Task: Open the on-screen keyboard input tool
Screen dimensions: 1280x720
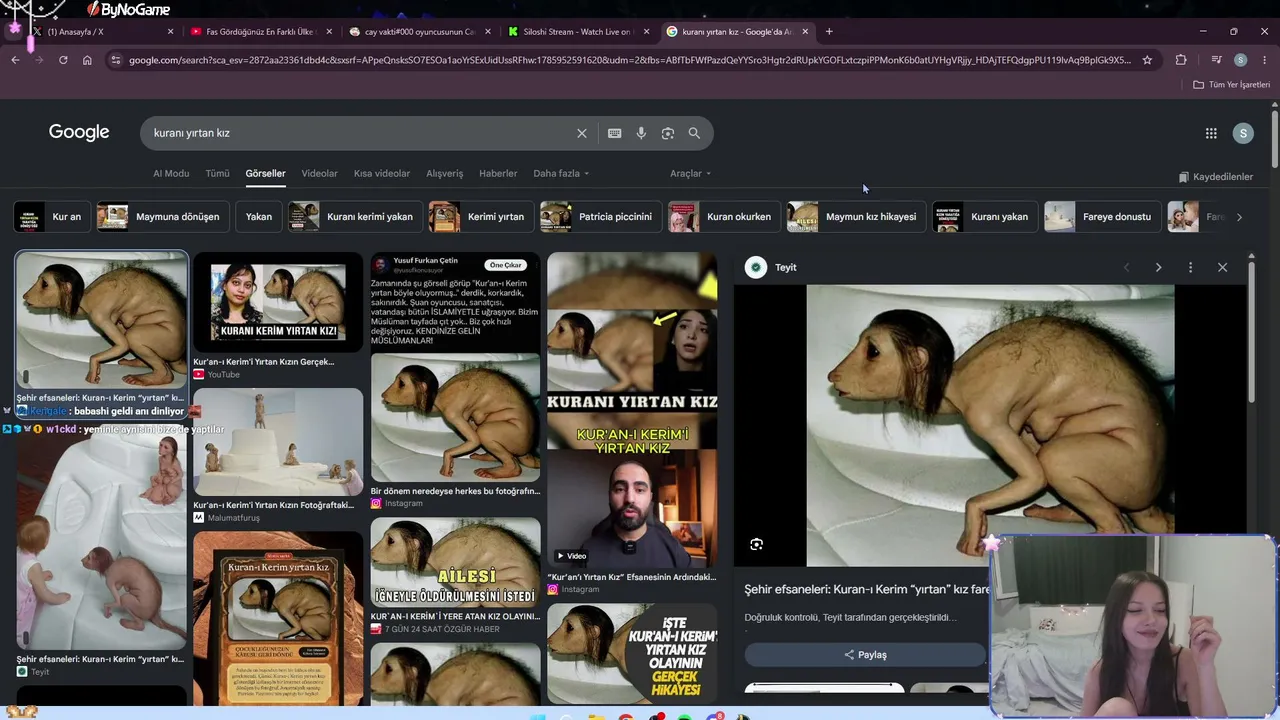Action: click(x=614, y=133)
